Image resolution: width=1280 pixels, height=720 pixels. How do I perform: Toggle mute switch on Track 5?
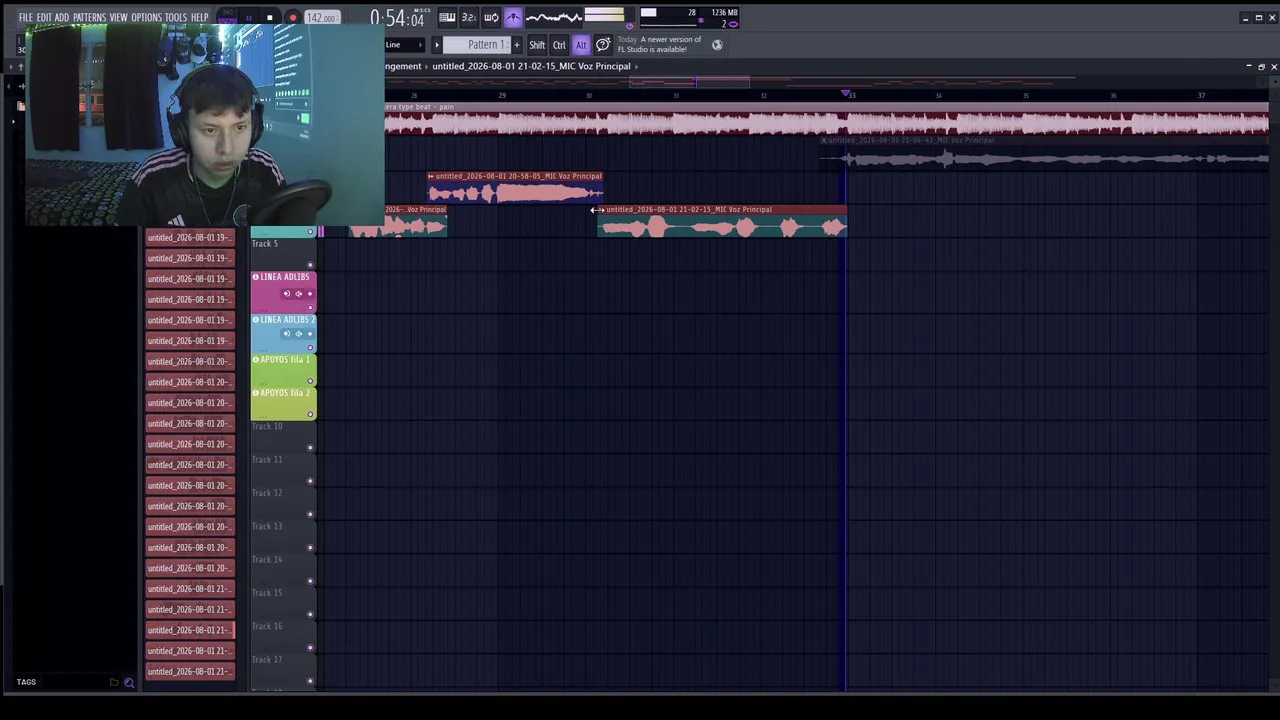pos(311,265)
